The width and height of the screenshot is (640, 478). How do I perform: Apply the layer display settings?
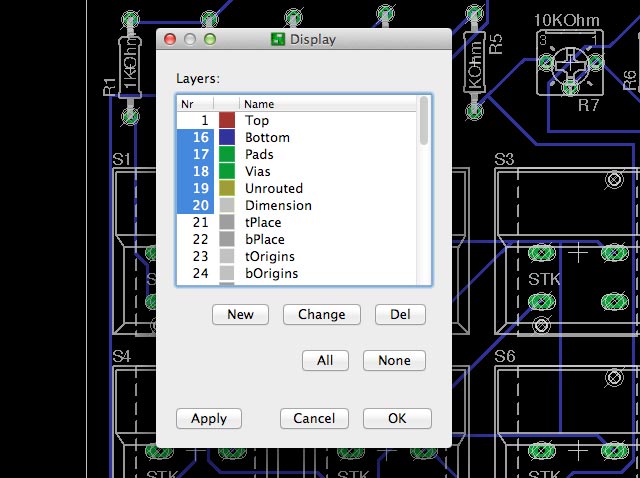click(x=209, y=419)
